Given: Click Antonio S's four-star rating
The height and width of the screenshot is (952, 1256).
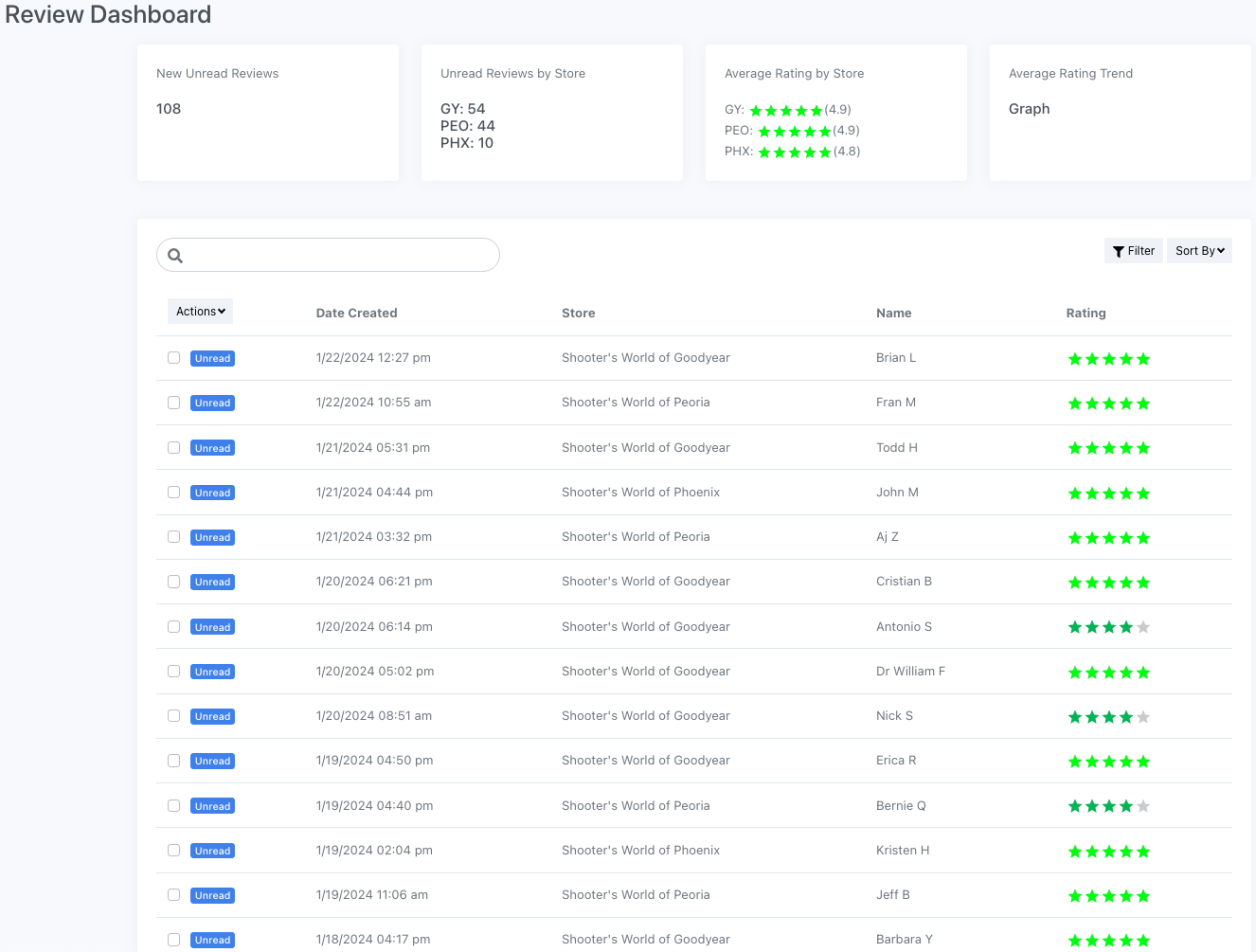Looking at the screenshot, I should tap(1109, 627).
